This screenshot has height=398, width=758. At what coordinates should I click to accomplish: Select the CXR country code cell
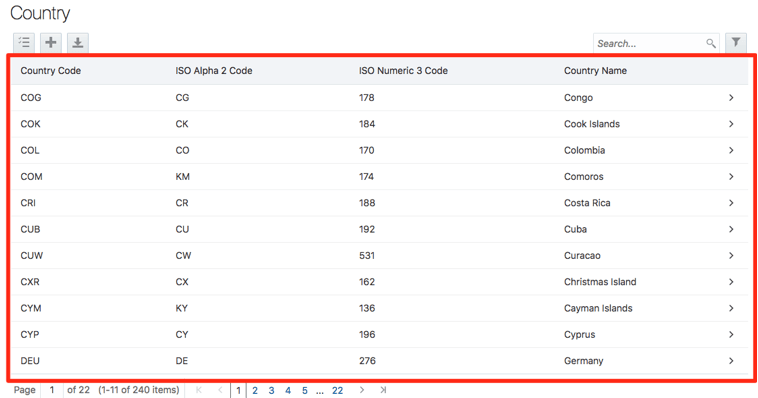[30, 282]
